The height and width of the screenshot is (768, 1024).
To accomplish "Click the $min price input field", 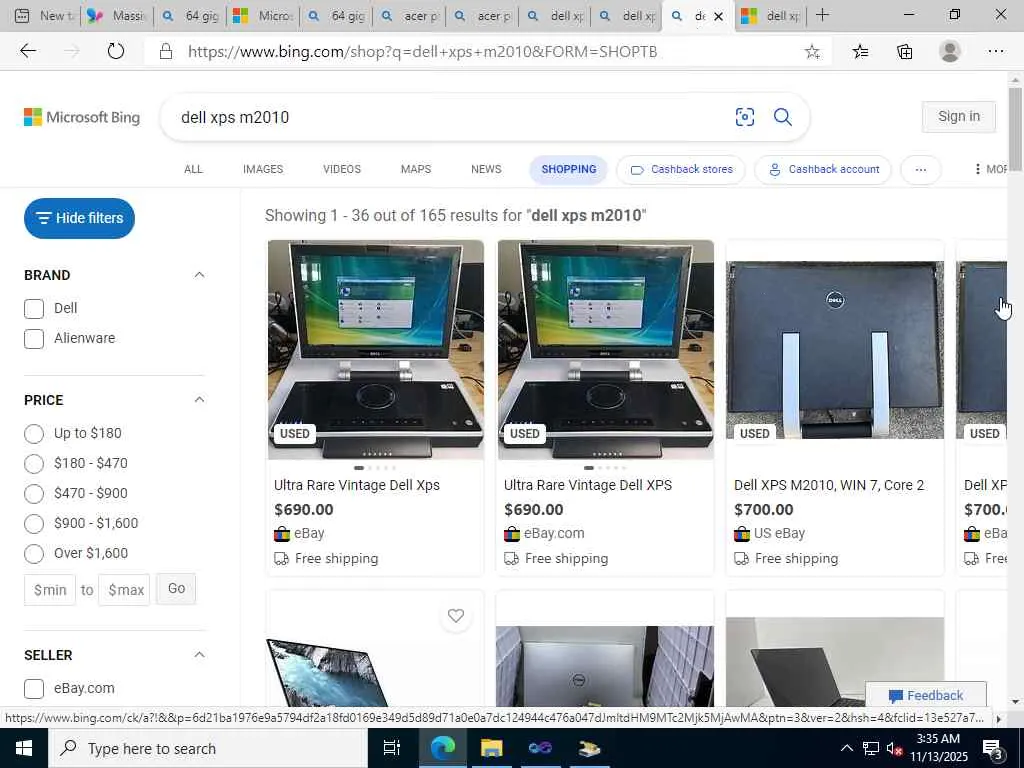I will click(50, 590).
